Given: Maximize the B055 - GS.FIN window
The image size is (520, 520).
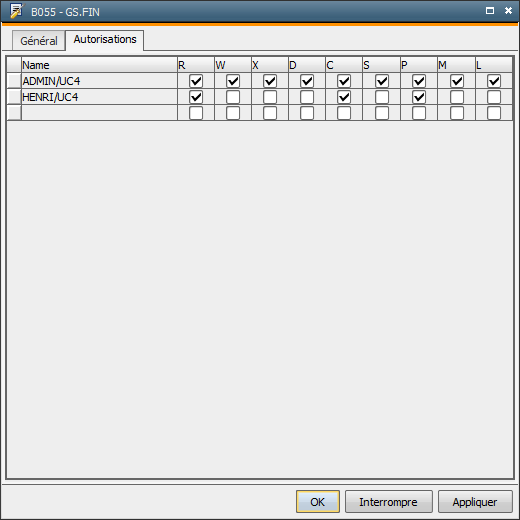Looking at the screenshot, I should coord(490,11).
